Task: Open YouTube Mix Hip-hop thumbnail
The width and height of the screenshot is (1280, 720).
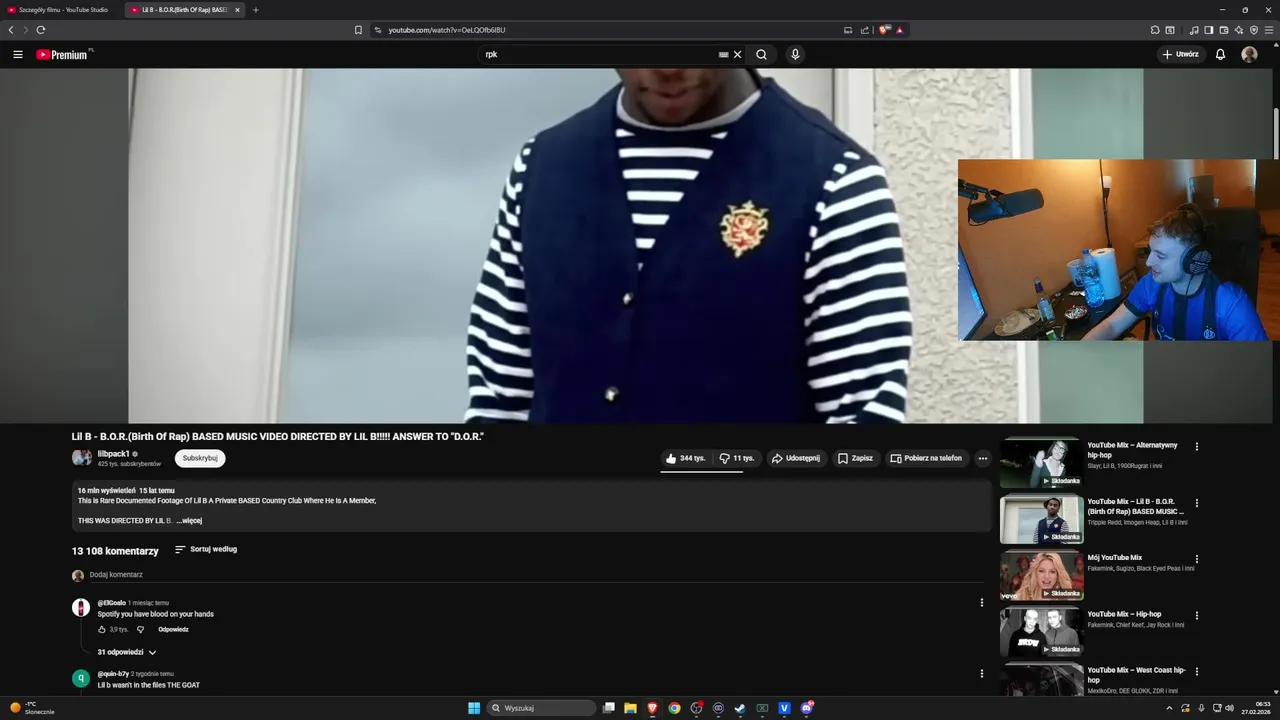Action: (1041, 632)
